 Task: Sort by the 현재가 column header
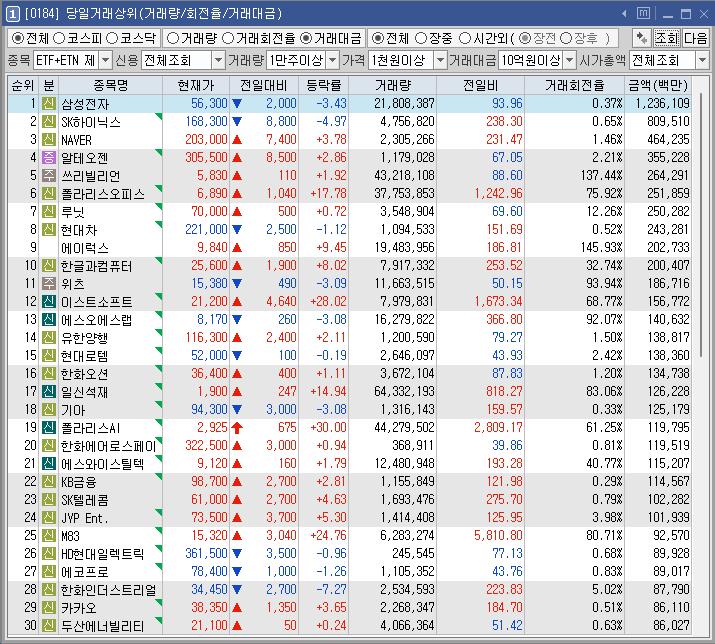tap(196, 85)
